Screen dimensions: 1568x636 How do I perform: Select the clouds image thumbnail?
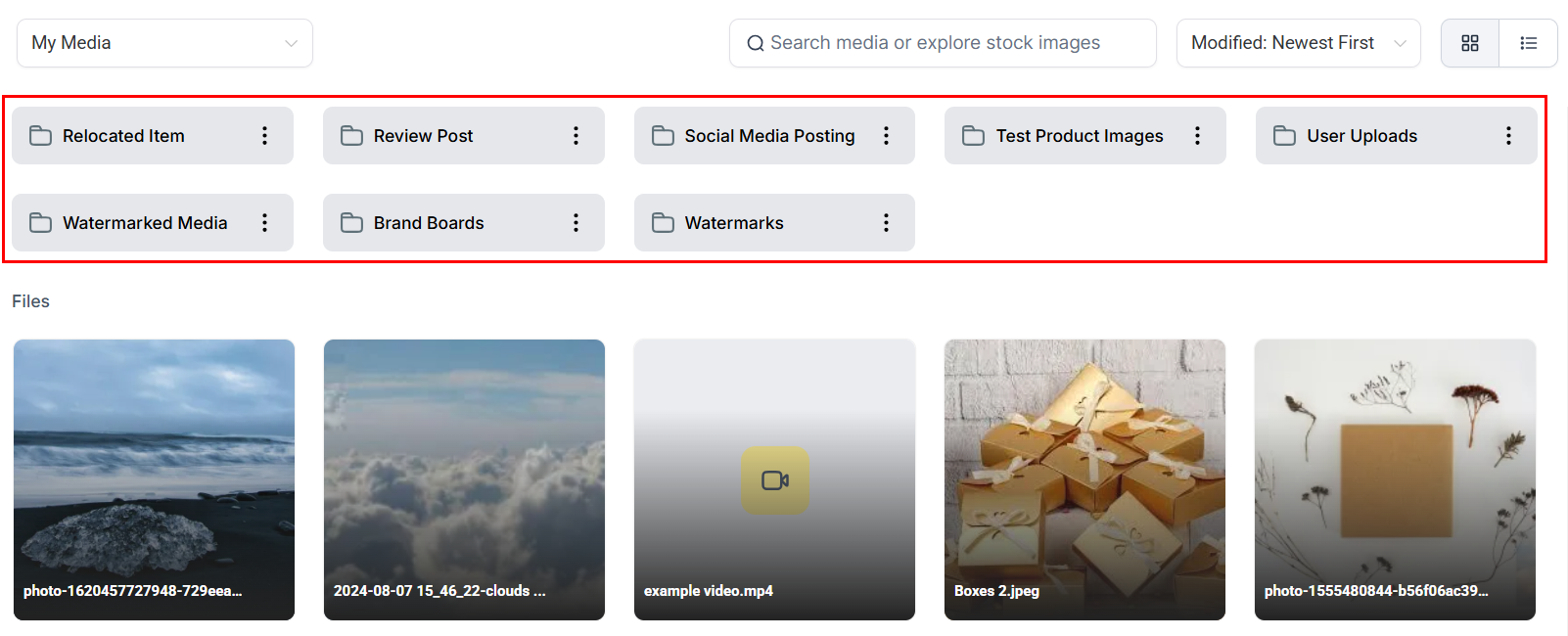tap(464, 479)
